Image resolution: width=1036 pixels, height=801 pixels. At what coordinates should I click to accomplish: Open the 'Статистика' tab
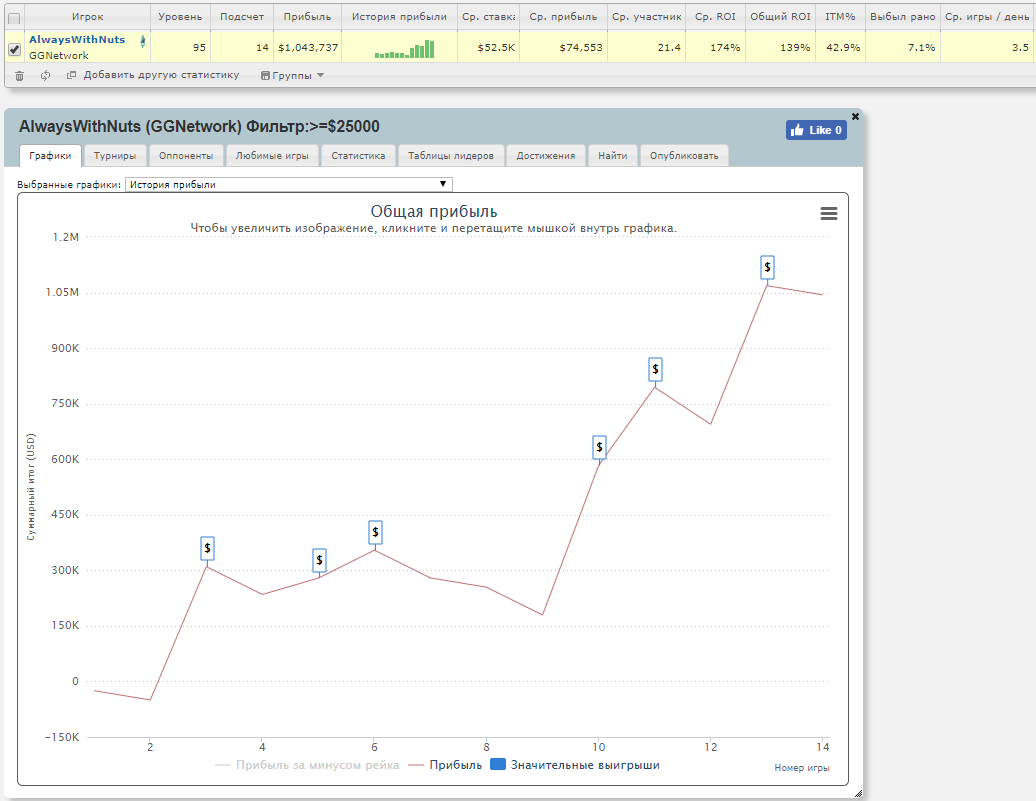point(358,156)
